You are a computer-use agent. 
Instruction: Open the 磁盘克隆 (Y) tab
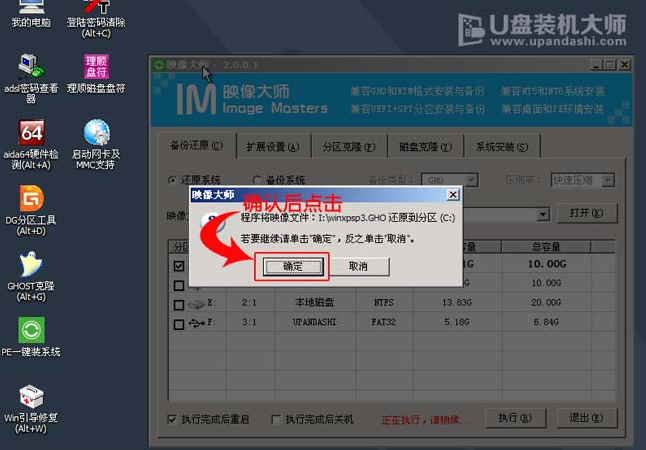(x=425, y=147)
